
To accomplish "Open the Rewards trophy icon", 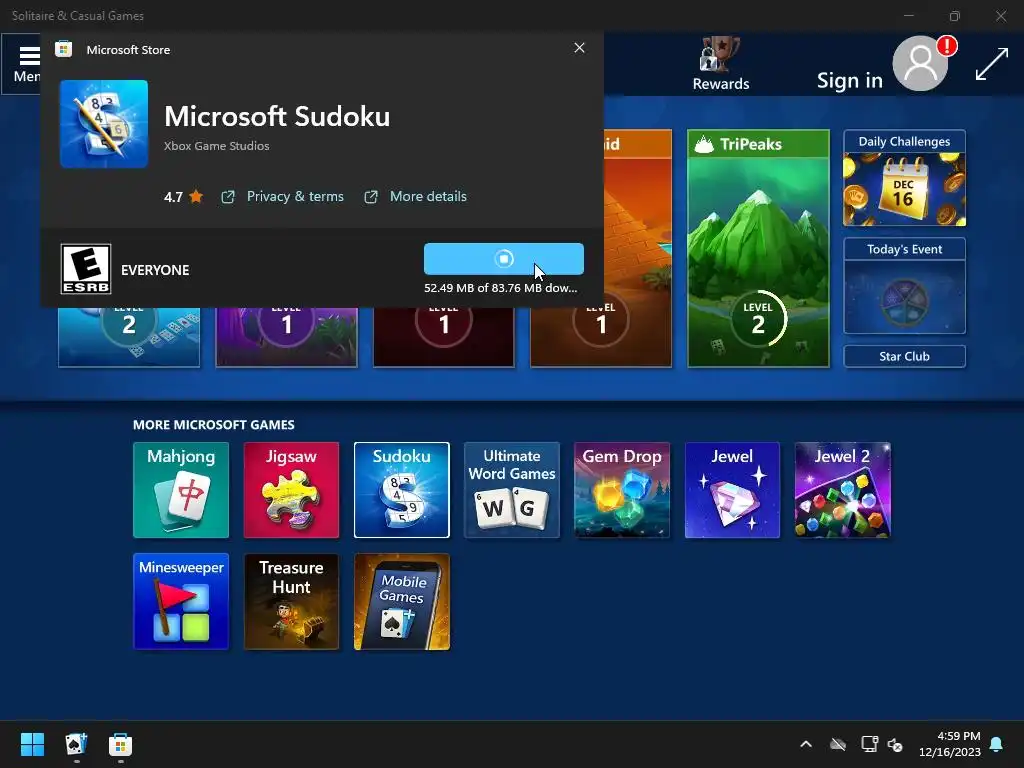I will click(x=720, y=64).
